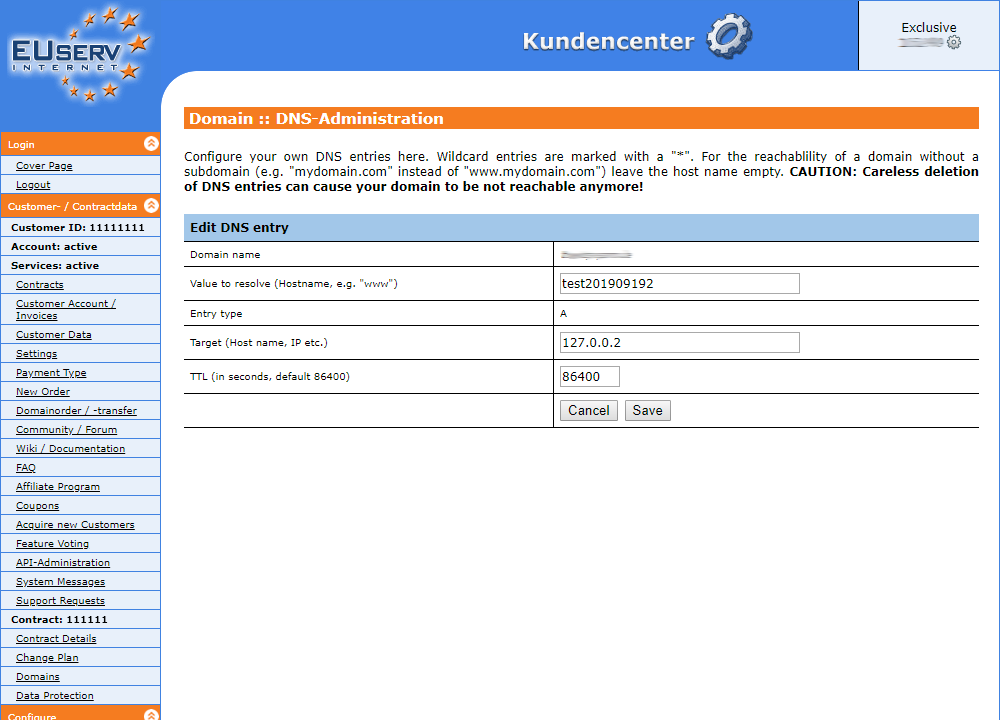
Task: Collapse the Login section chevron
Action: (x=151, y=143)
